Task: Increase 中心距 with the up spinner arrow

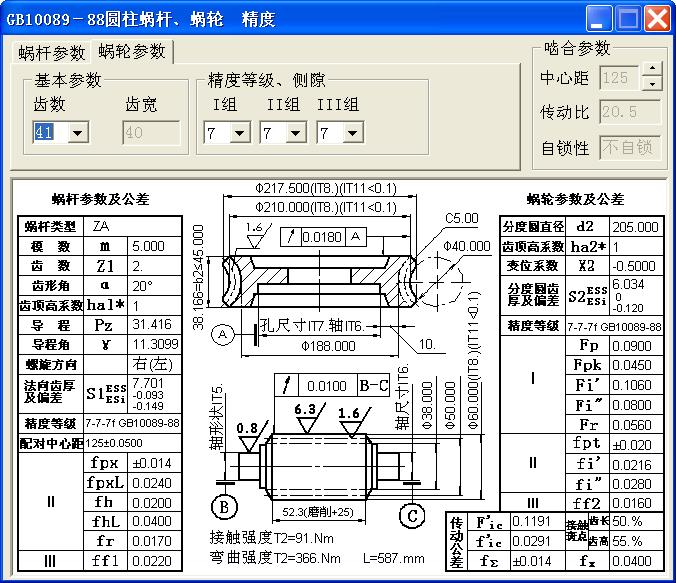Action: tap(652, 69)
